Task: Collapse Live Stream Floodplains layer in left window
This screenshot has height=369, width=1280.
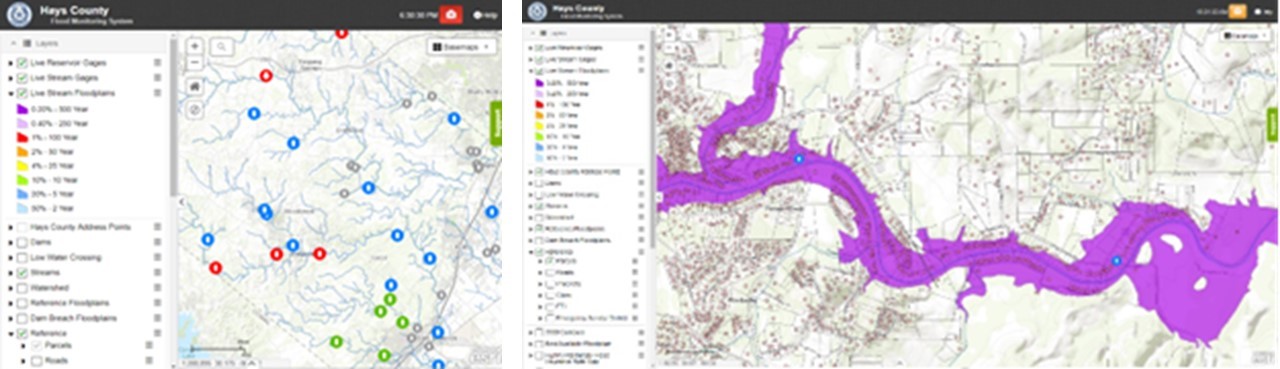Action: click(11, 93)
